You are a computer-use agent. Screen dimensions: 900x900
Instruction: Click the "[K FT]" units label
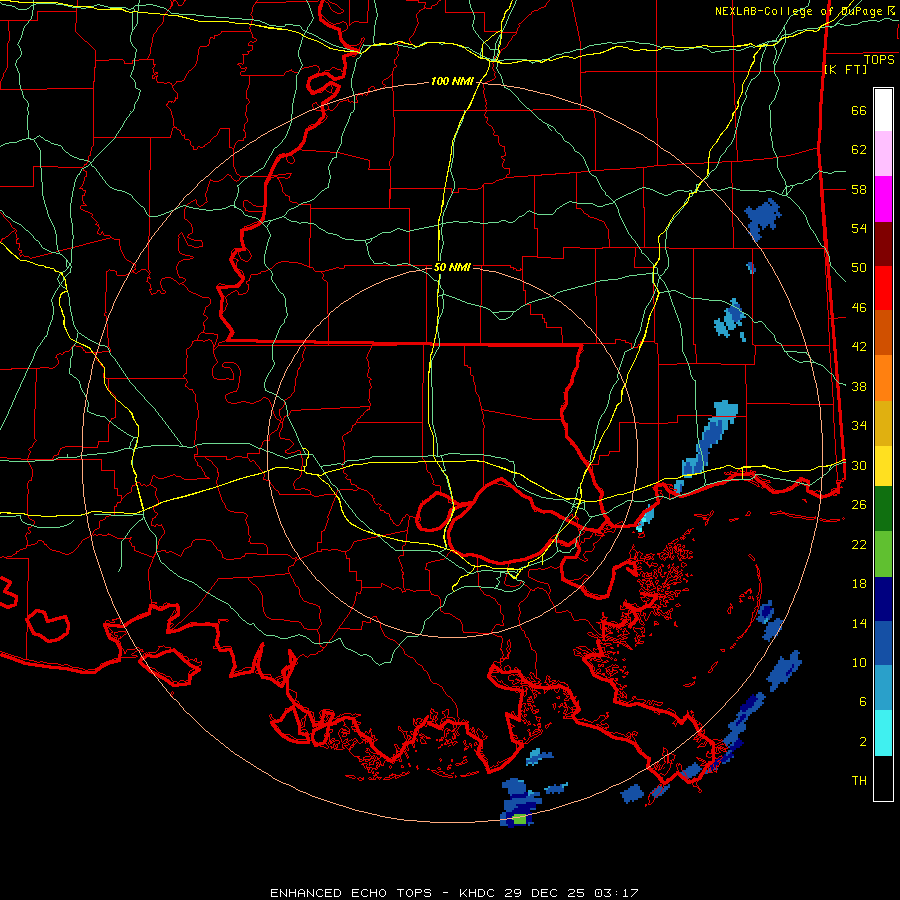pos(845,69)
